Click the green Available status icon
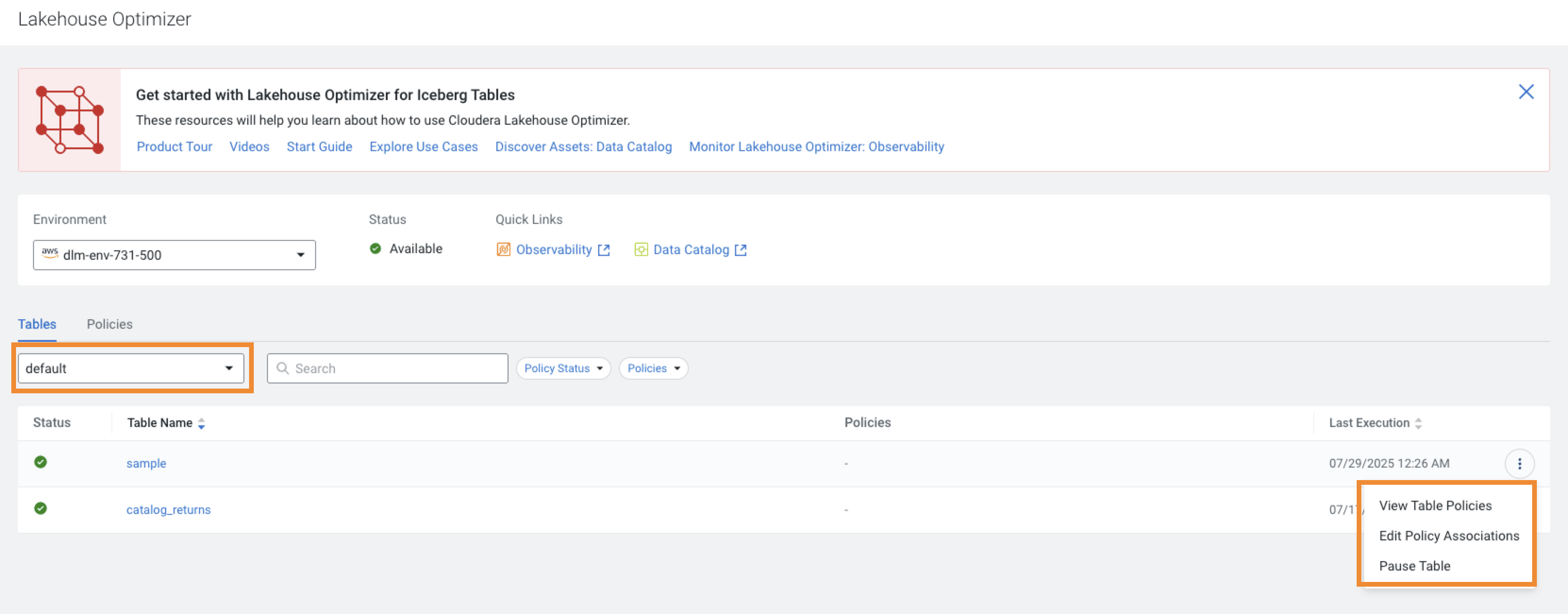Screen dimensions: 1568x614 point(375,248)
